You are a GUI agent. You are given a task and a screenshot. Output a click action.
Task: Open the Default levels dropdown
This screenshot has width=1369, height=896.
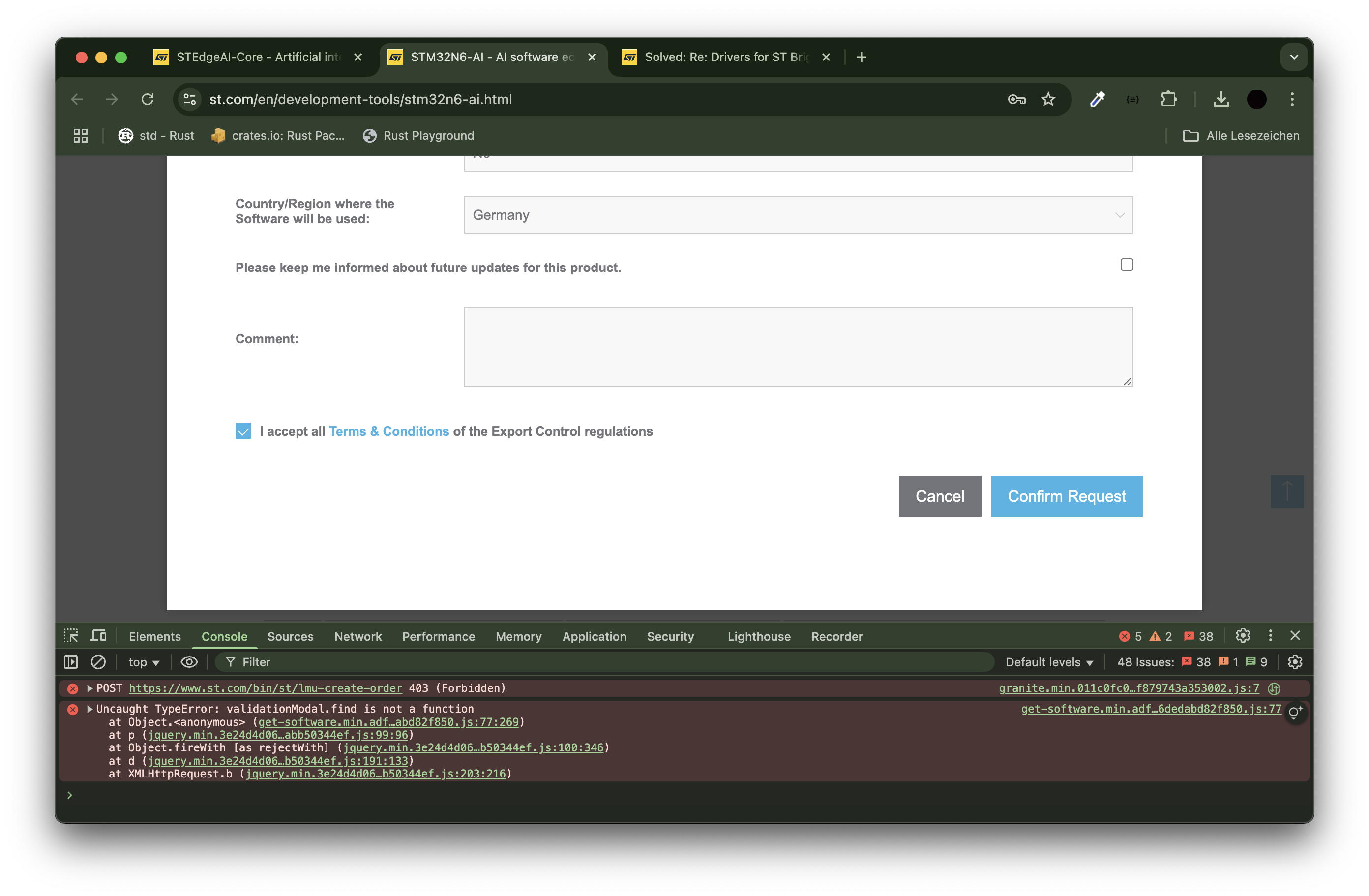[1048, 662]
